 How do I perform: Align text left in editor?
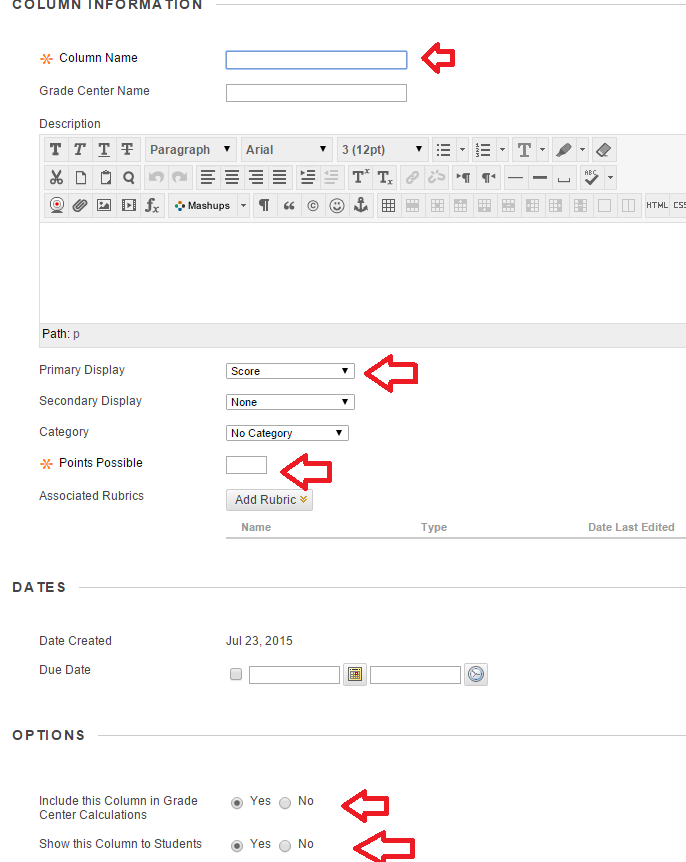click(x=208, y=178)
